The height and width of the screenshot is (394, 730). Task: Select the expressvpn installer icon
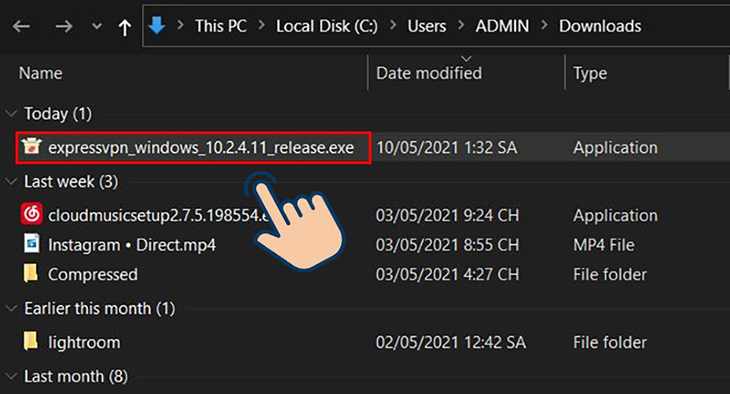point(32,147)
